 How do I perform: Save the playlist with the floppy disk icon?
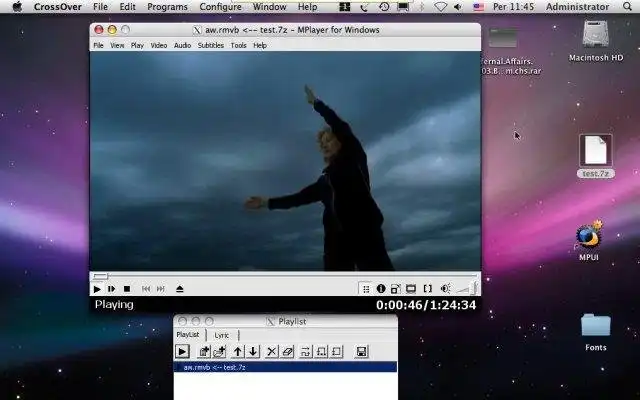pyautogui.click(x=361, y=351)
